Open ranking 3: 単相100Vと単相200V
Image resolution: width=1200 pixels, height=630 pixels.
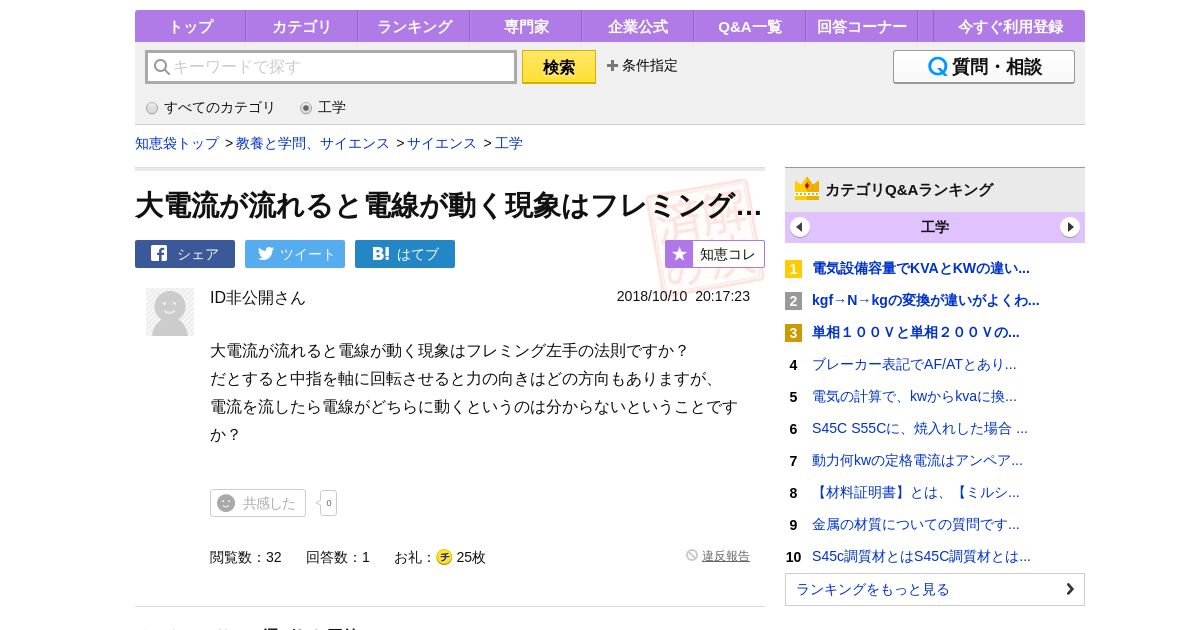tap(916, 332)
